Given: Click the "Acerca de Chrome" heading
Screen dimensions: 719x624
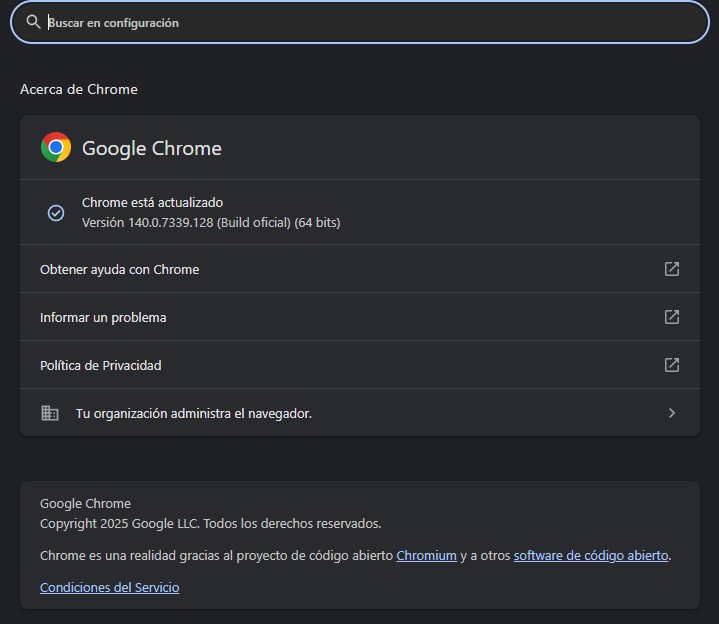Looking at the screenshot, I should [79, 89].
